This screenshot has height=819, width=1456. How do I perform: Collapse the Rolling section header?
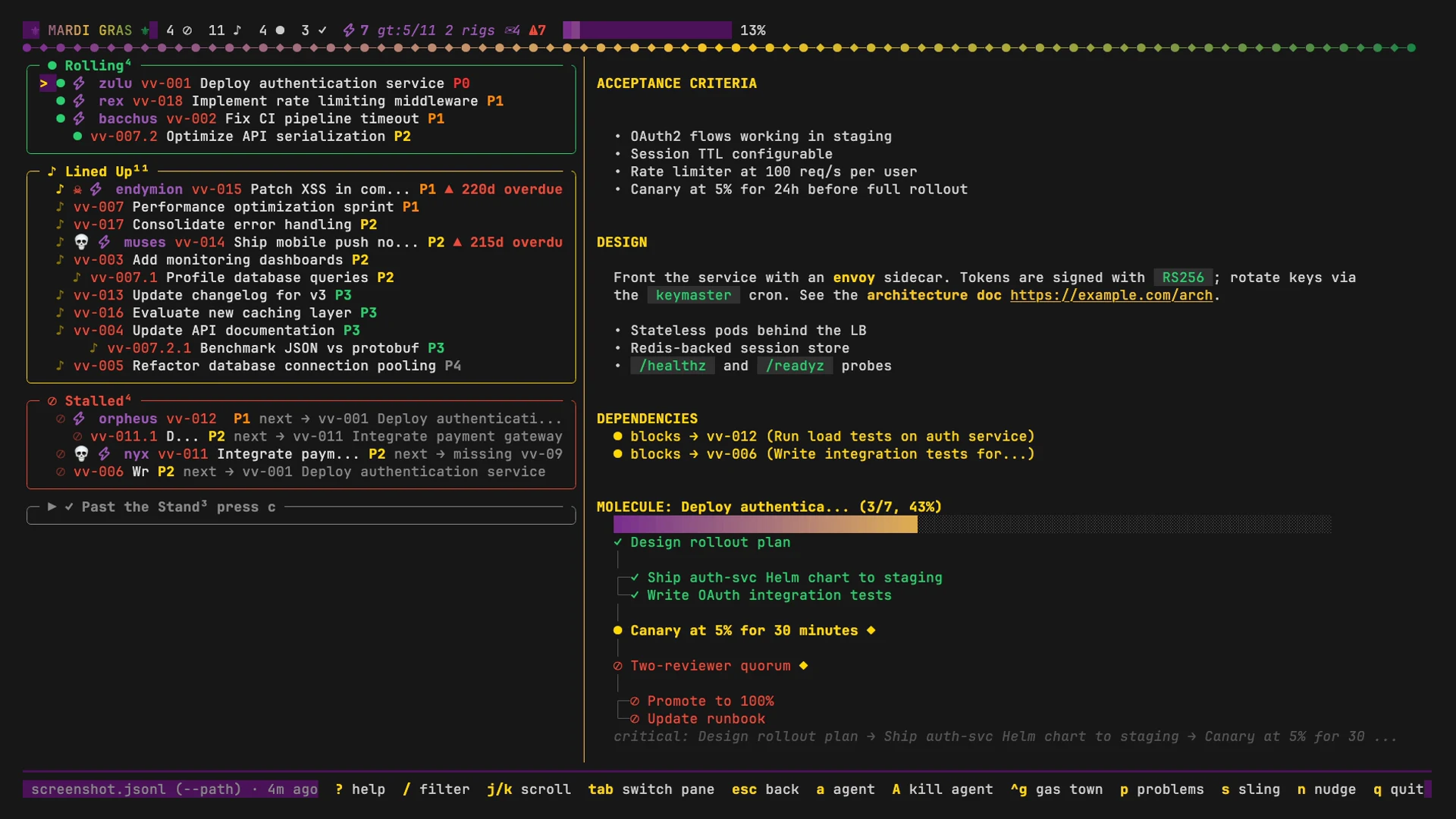(89, 65)
